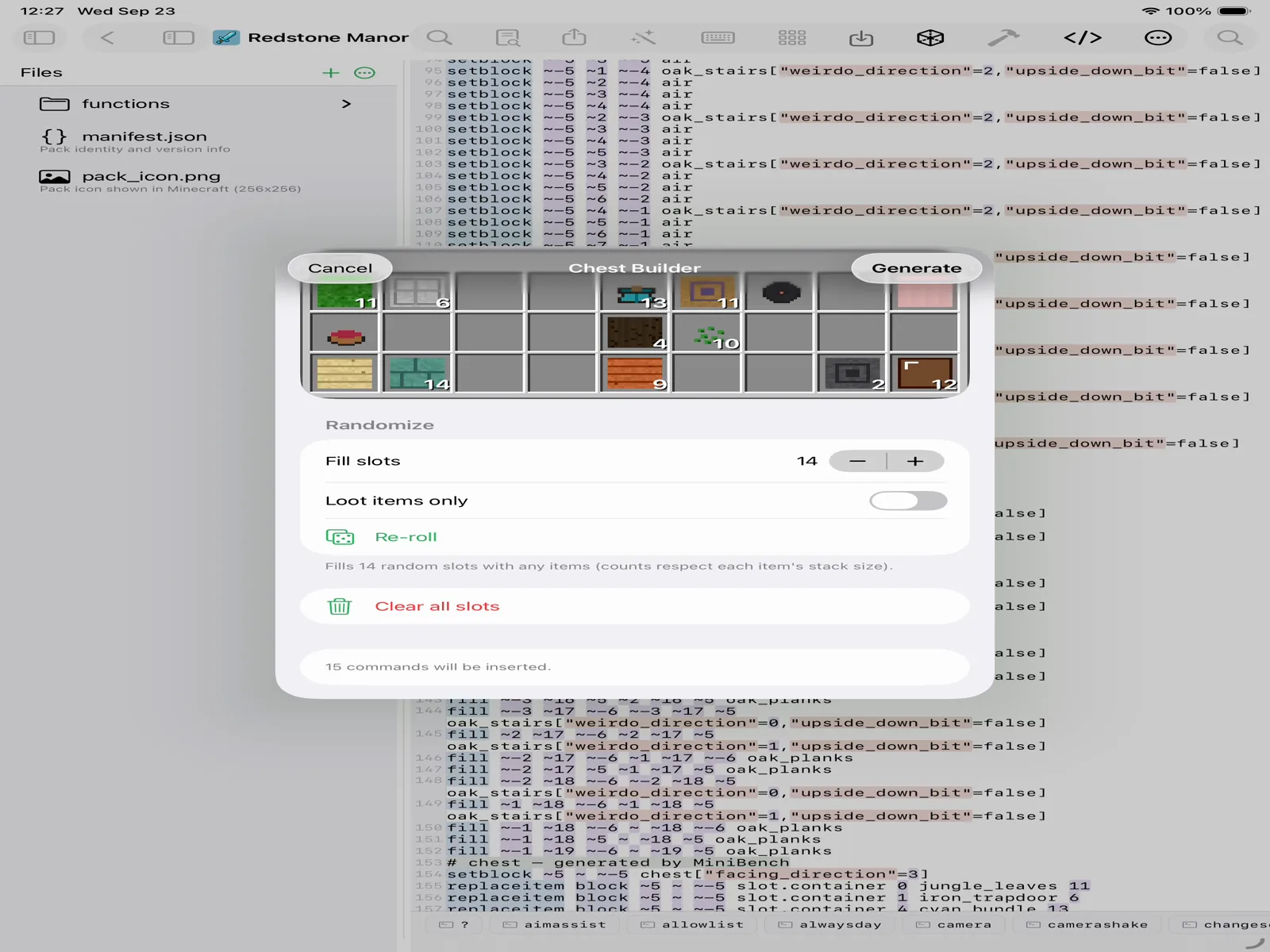Select the teal bricks slot with count 14
The image size is (1270, 952).
coord(418,373)
